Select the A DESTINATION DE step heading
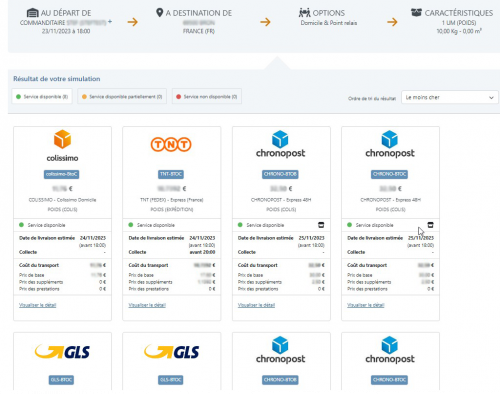 [199, 13]
